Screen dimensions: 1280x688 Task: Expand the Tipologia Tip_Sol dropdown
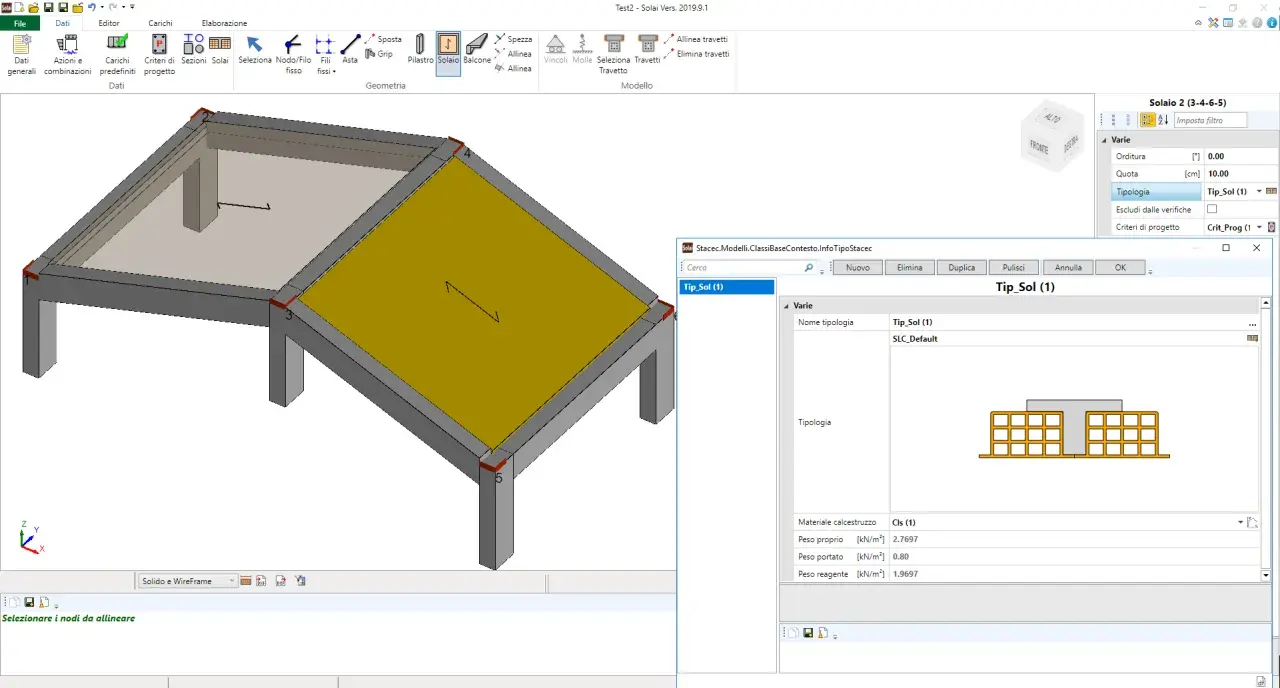pyautogui.click(x=1259, y=191)
